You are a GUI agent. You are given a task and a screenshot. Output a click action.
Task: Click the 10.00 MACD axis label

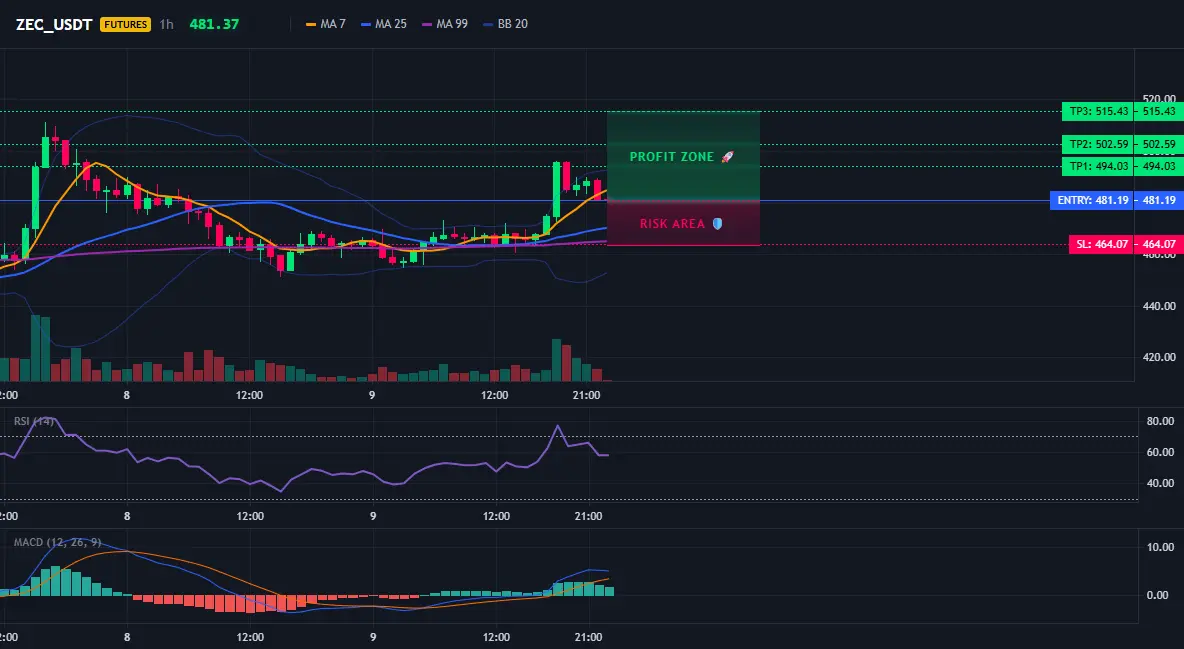[1161, 547]
